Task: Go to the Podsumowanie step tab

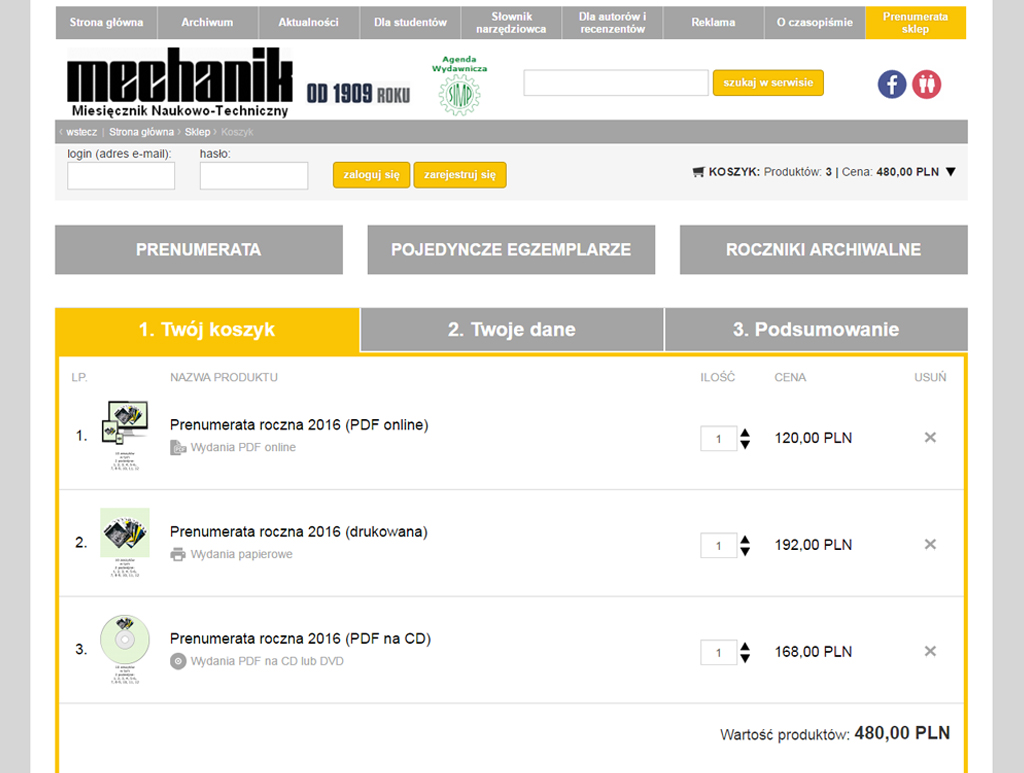Action: coord(815,330)
